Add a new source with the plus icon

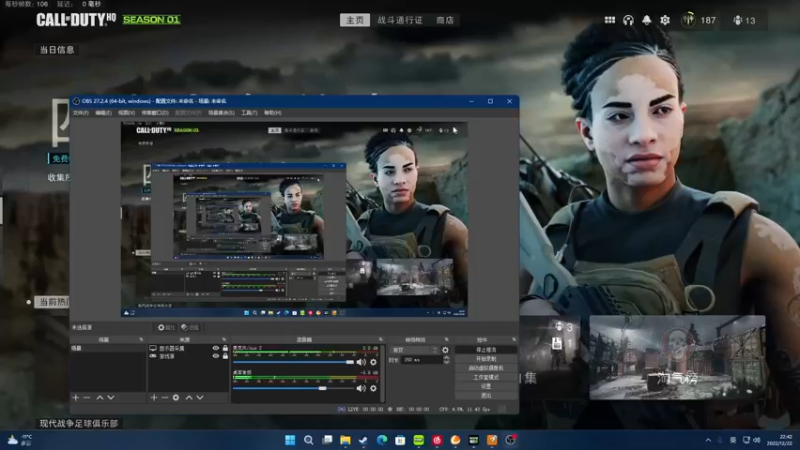(154, 397)
